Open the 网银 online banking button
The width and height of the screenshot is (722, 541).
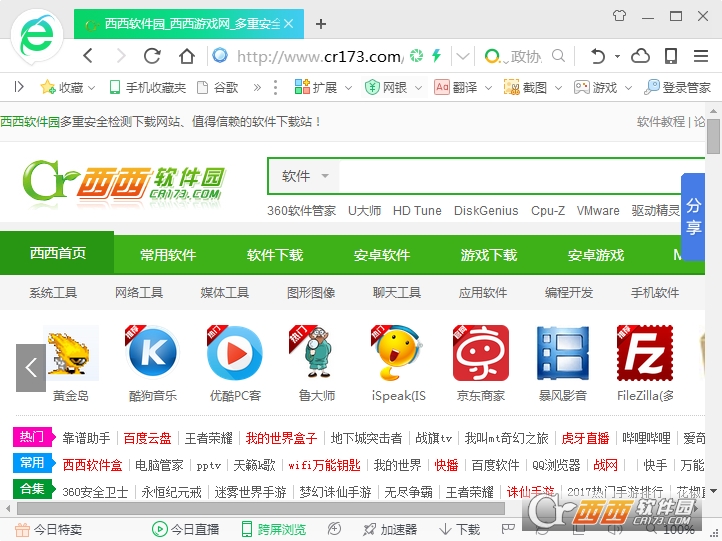(x=386, y=87)
